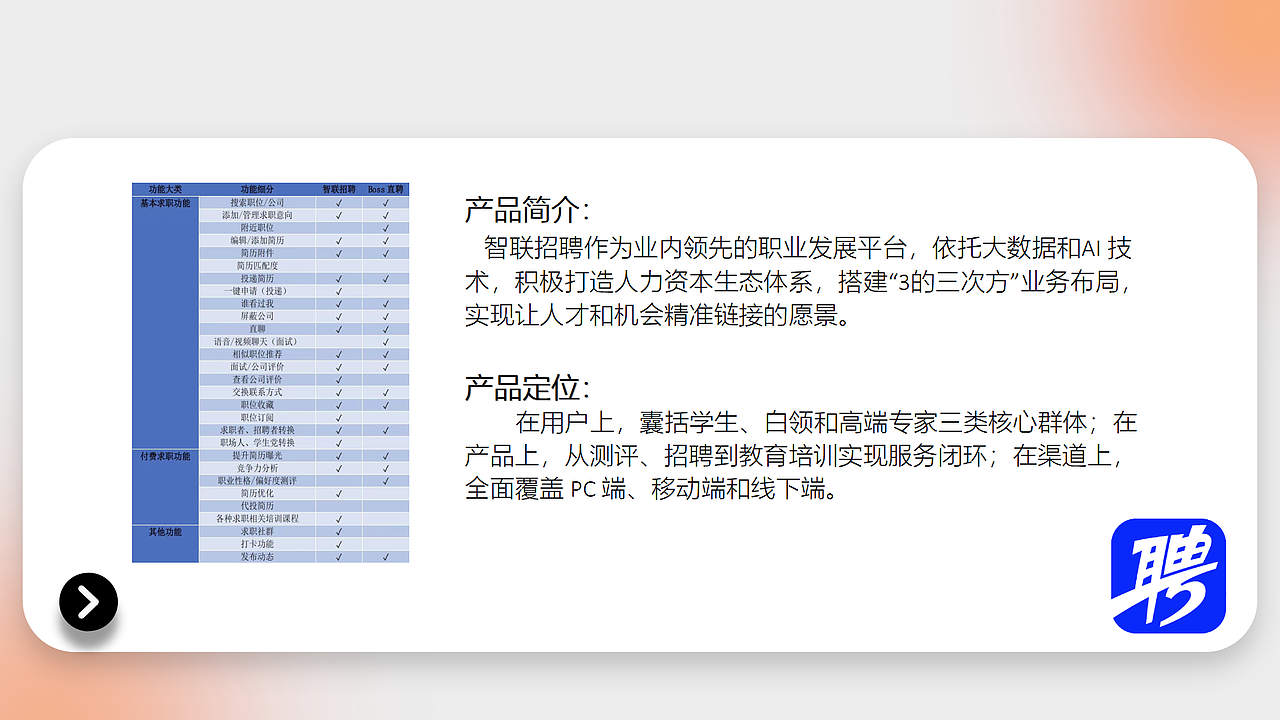The image size is (1280, 720).
Task: Click the 发布动态 row label
Action: pos(257,557)
